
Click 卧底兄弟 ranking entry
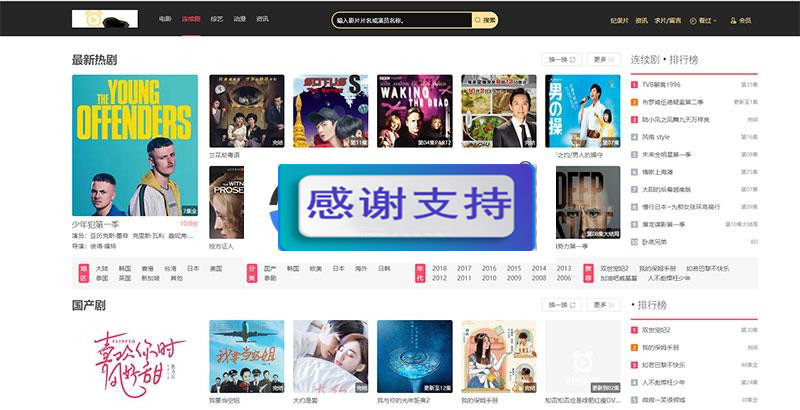pos(654,242)
